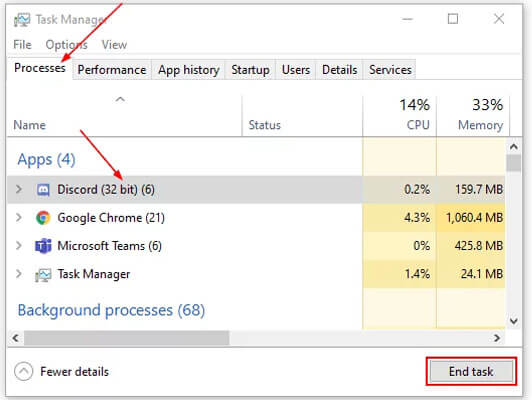Click the horizontal scrollbar right arrow
The image size is (532, 400).
[497, 338]
